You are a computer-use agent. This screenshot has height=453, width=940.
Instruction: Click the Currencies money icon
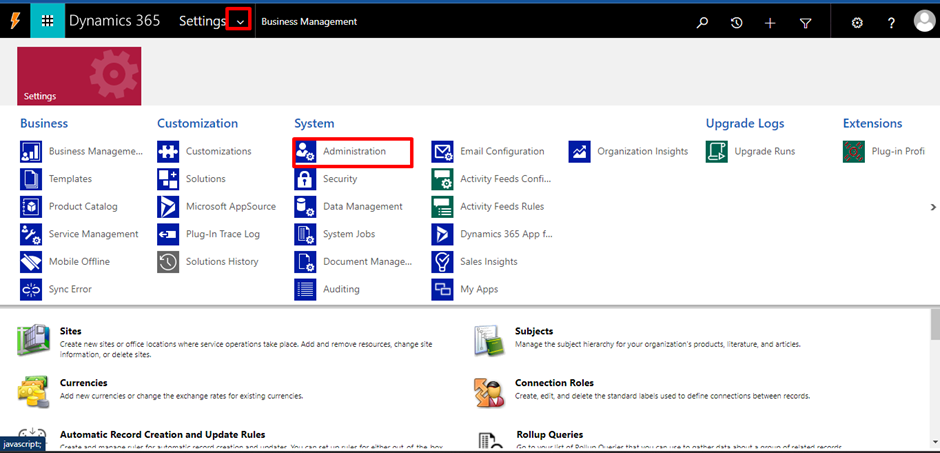pyautogui.click(x=34, y=392)
